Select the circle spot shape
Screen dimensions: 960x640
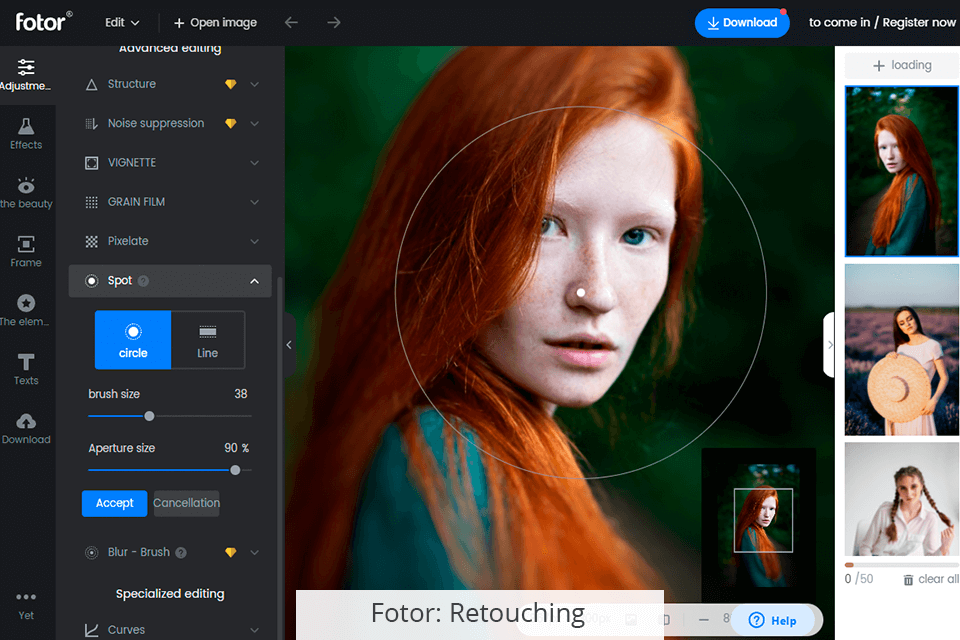click(x=133, y=340)
